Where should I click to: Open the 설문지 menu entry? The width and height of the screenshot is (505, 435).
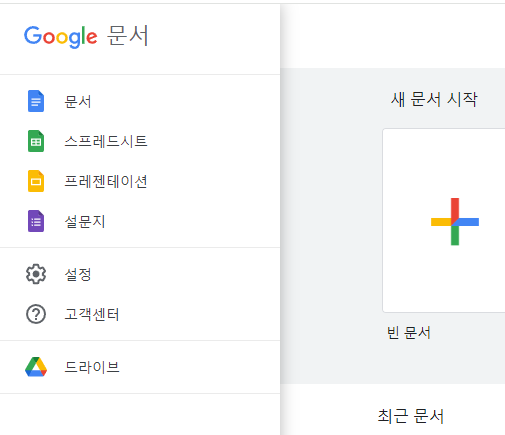click(140, 221)
